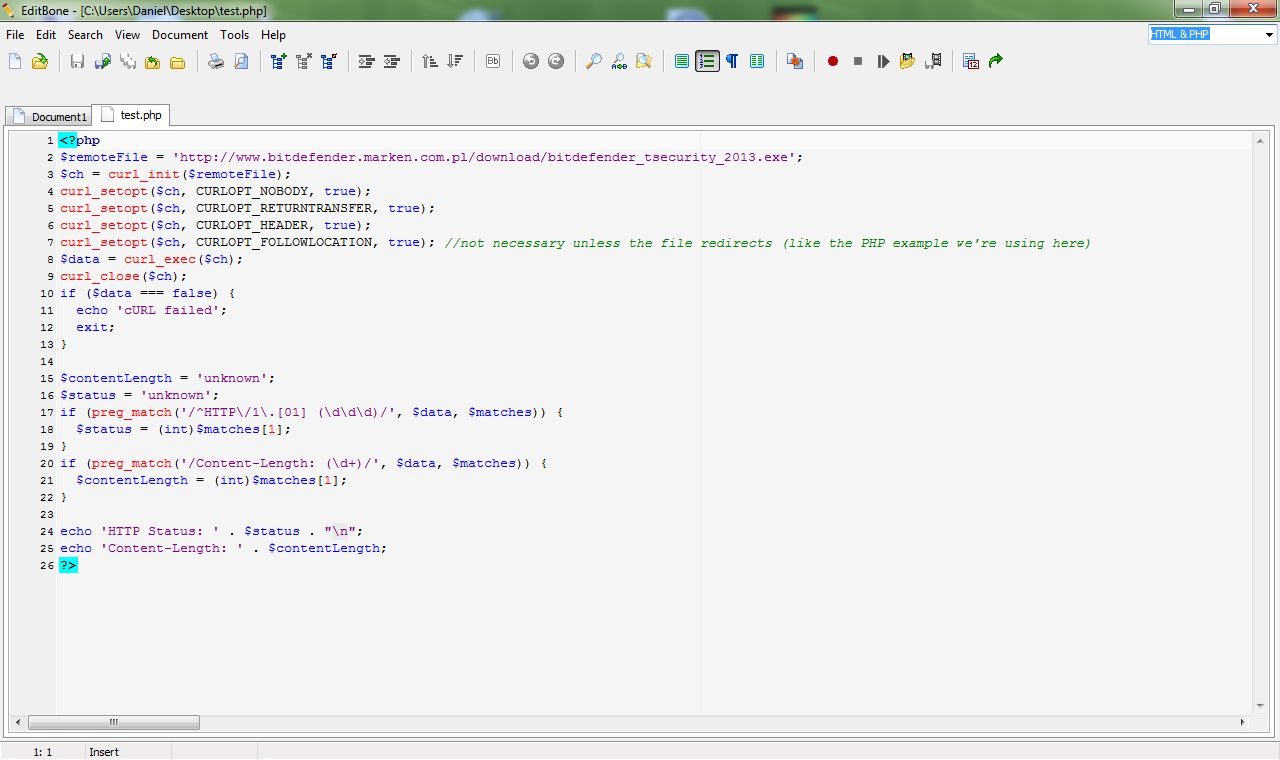Click 'CURLOPT_NOBODY' on line 4
Screen dimensions: 1280x760
click(252, 191)
